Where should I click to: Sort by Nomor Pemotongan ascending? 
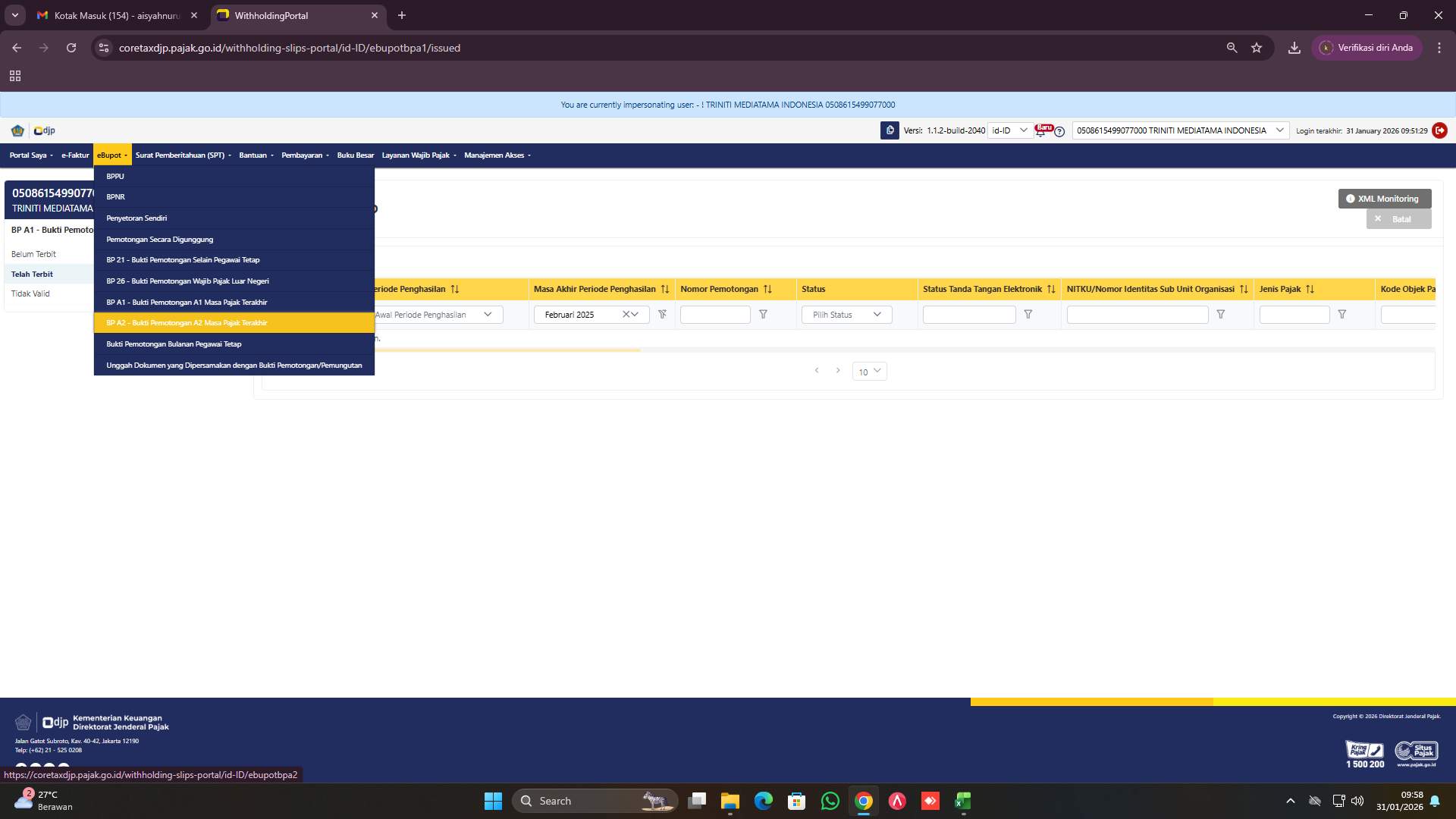768,289
